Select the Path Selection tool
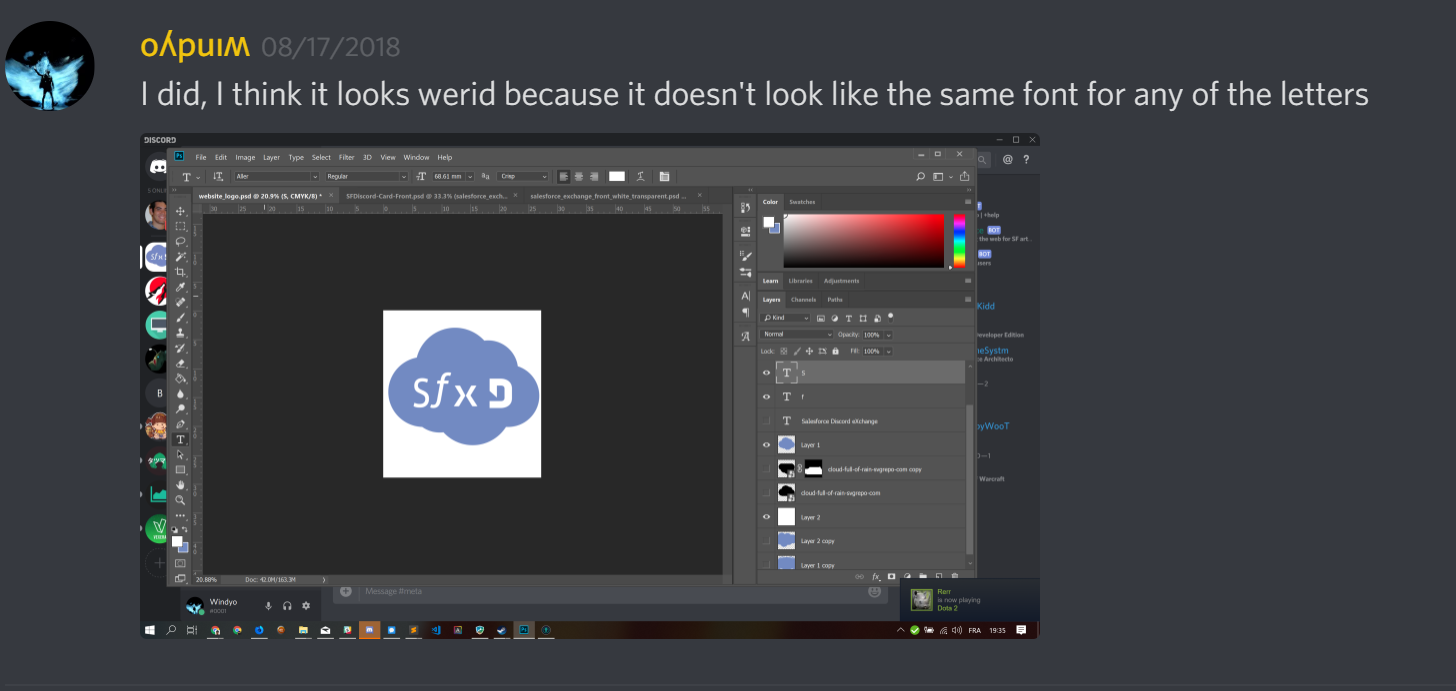 click(x=181, y=454)
